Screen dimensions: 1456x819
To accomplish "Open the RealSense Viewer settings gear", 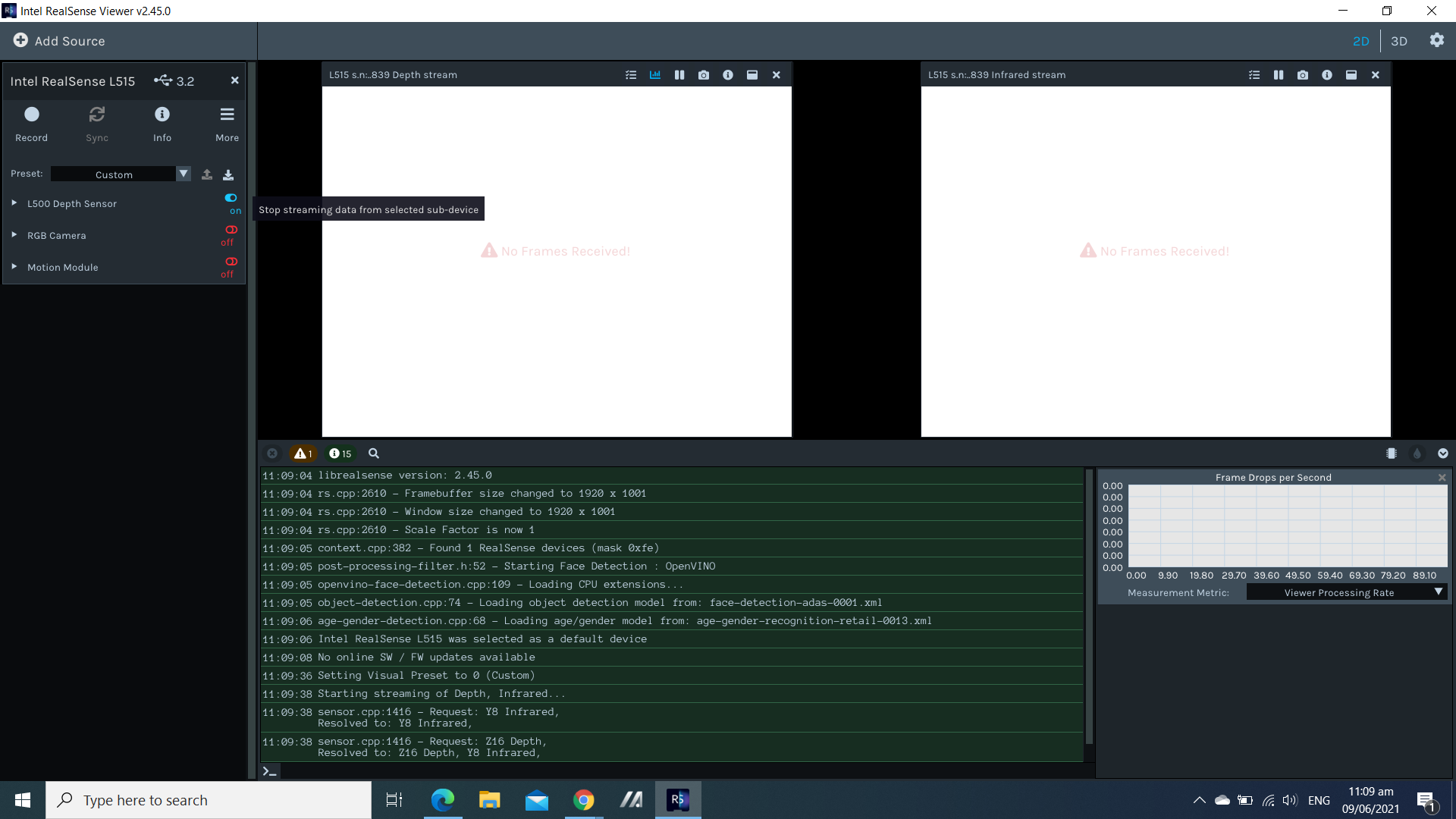I will (1437, 41).
